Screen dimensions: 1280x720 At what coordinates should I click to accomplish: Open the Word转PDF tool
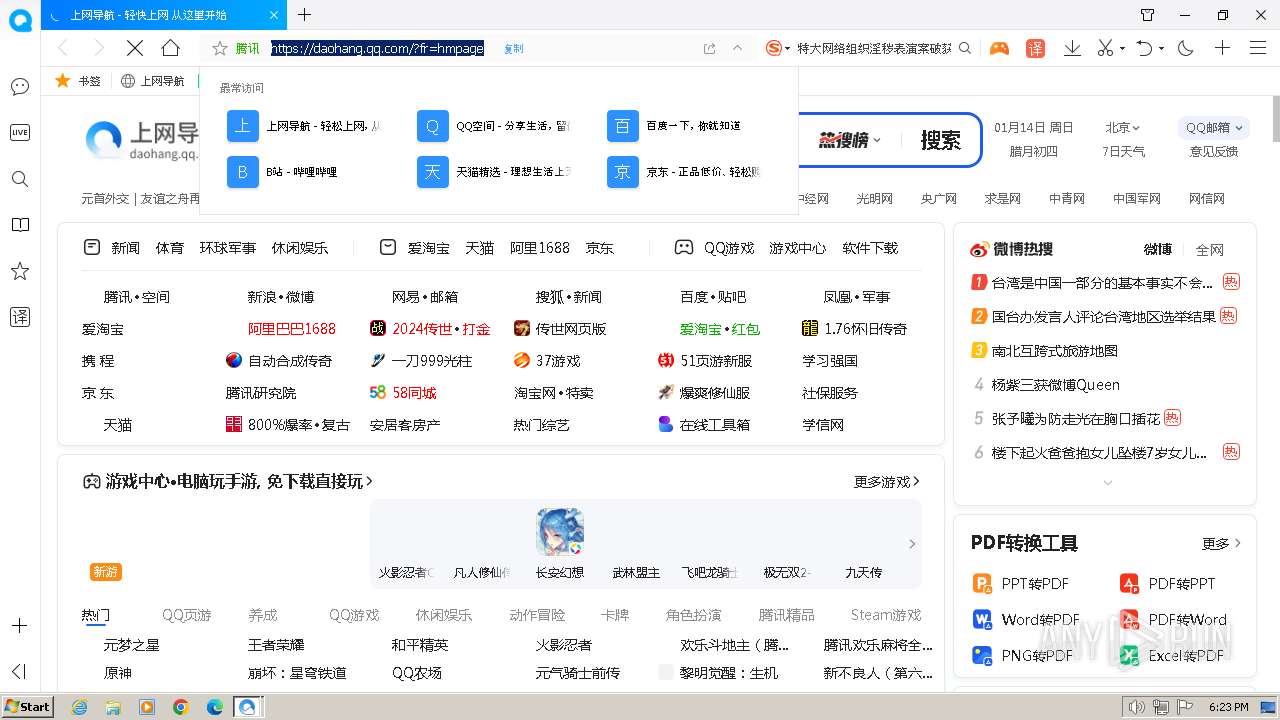click(x=1027, y=619)
